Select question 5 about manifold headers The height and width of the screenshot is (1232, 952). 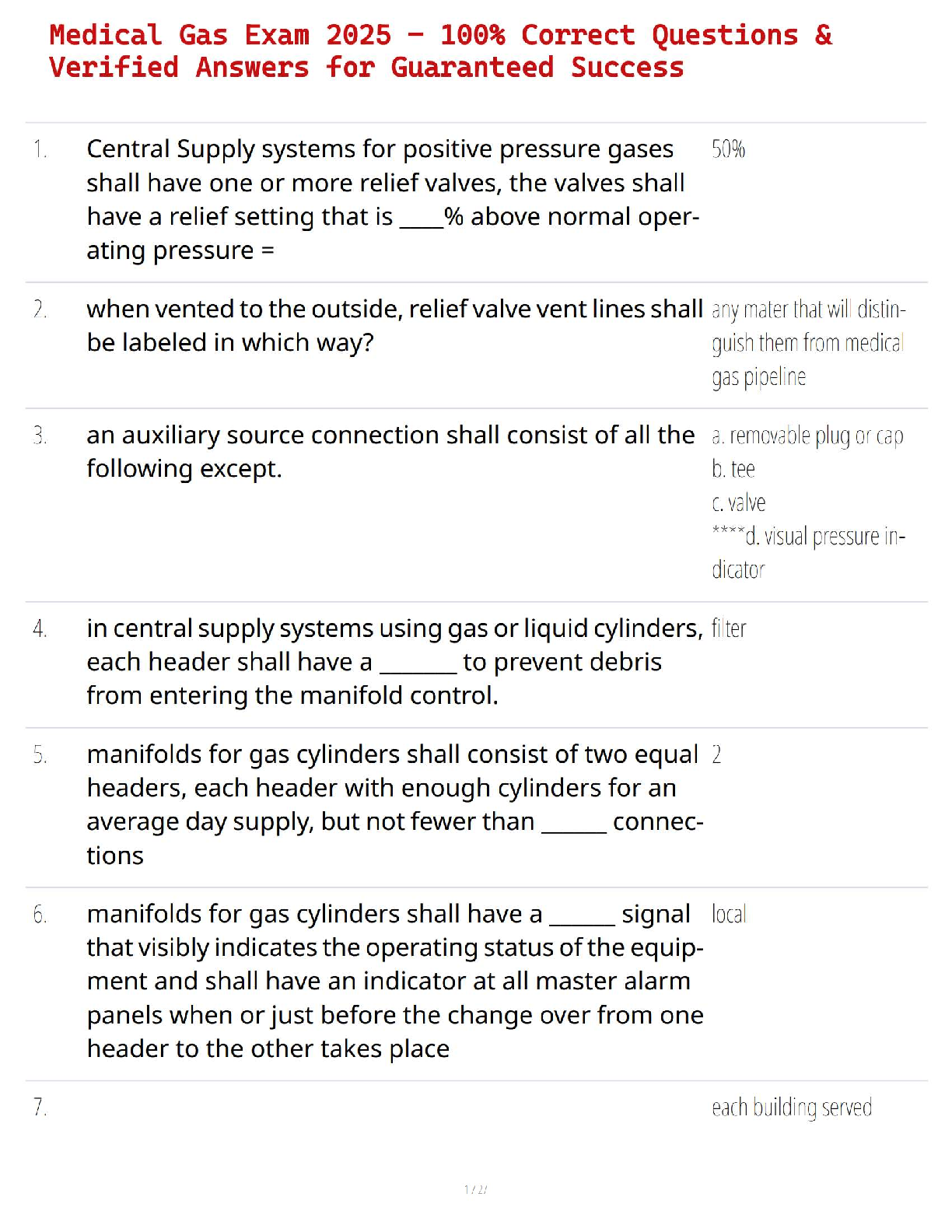click(395, 805)
